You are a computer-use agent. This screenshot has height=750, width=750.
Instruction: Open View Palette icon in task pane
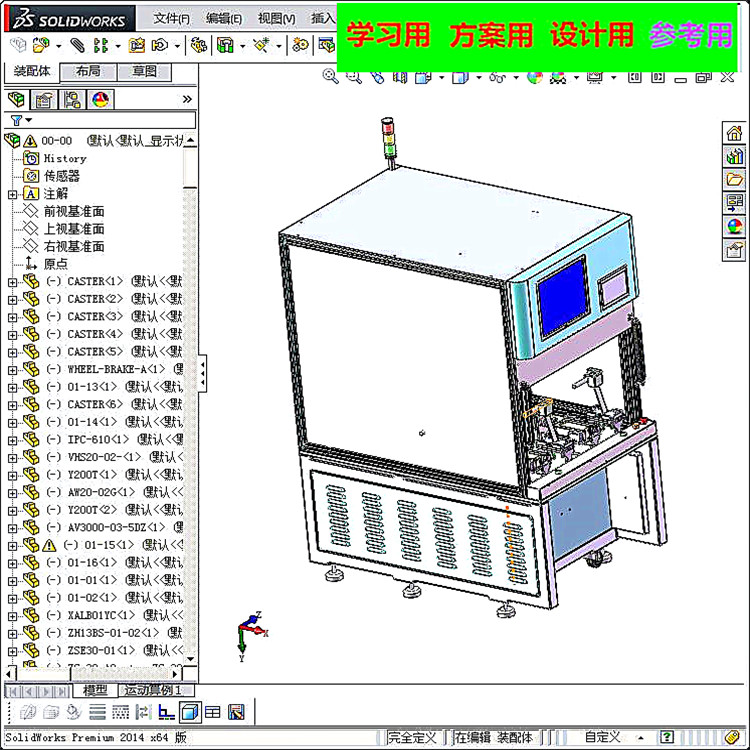pos(734,203)
